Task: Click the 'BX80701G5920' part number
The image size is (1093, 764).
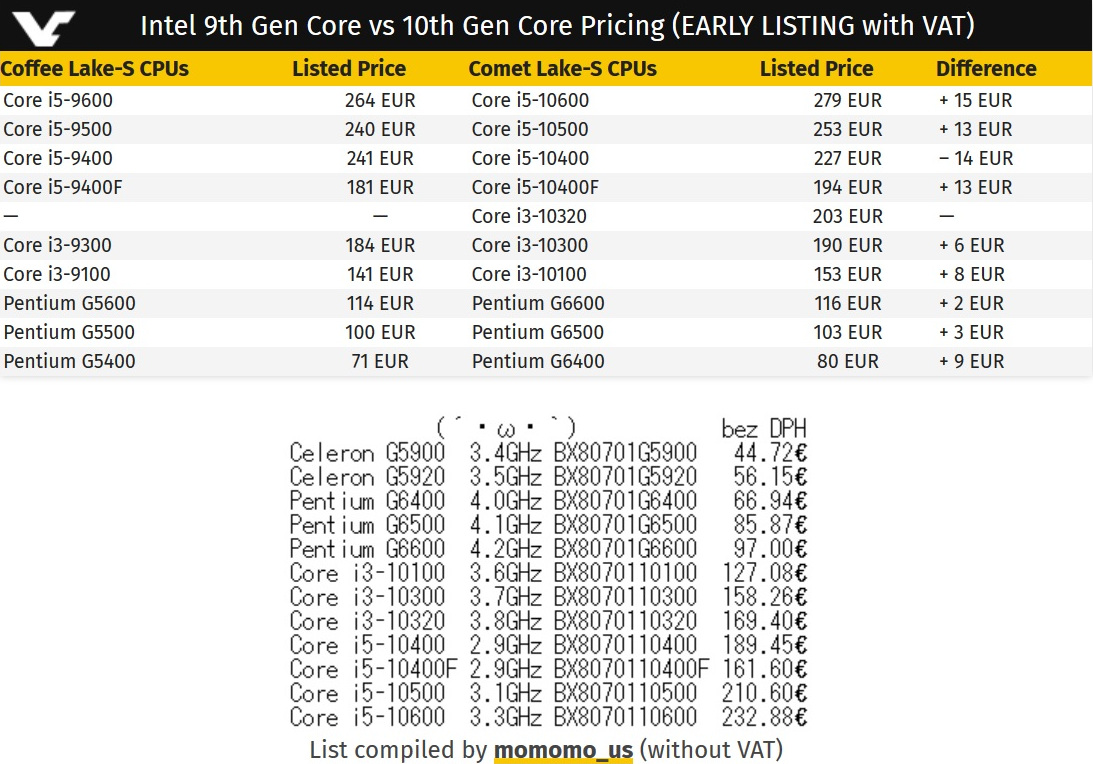Action: [x=625, y=477]
